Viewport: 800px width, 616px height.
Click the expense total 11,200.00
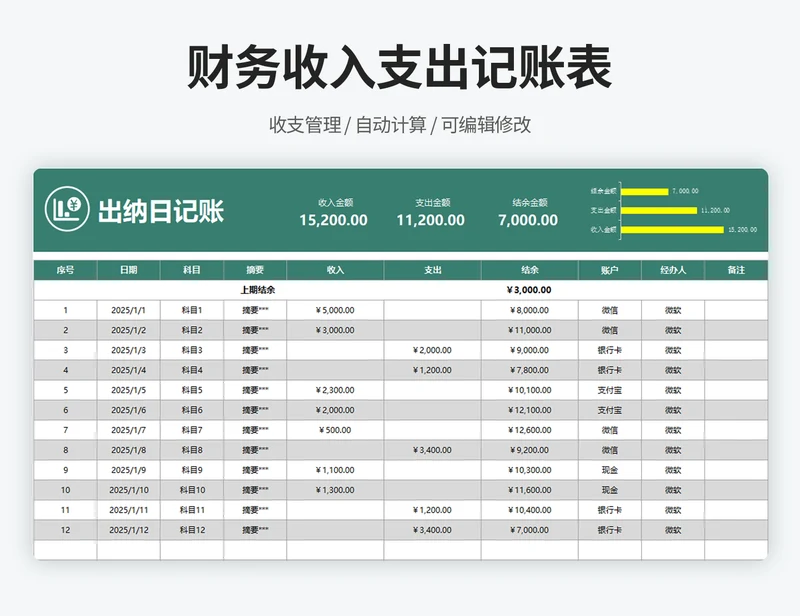pos(431,220)
